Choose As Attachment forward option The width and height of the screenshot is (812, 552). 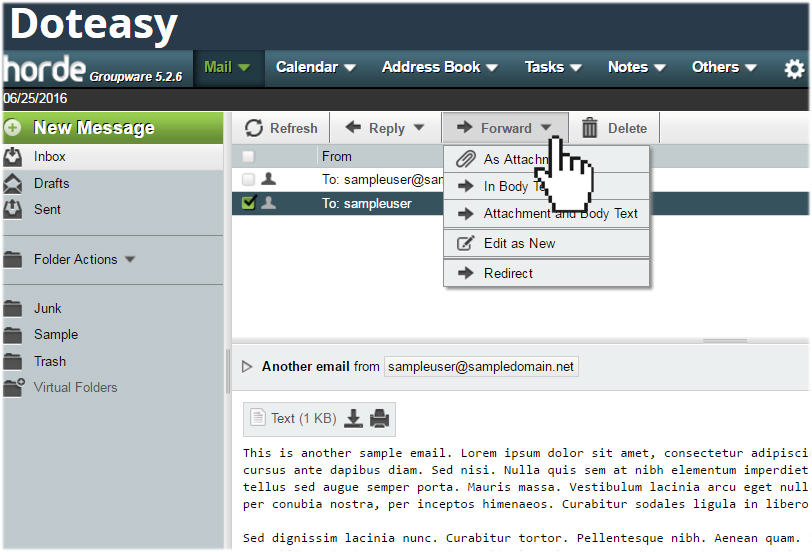pos(546,159)
